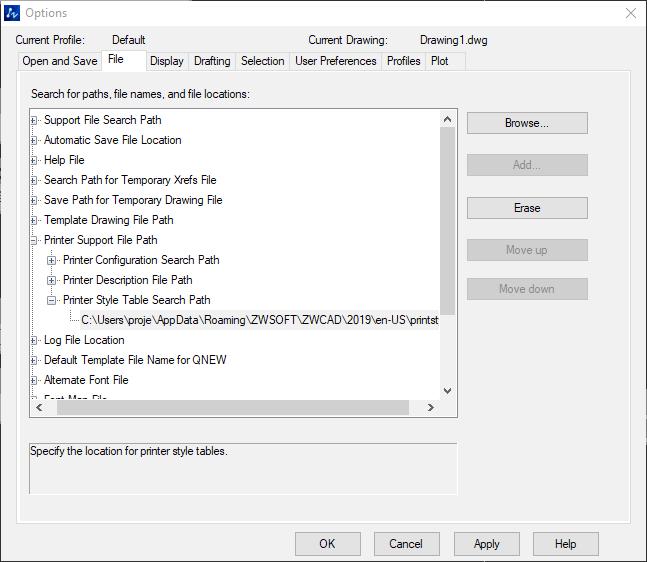Click the Drawing1.dwg current drawing name
The width and height of the screenshot is (647, 562).
pos(453,40)
